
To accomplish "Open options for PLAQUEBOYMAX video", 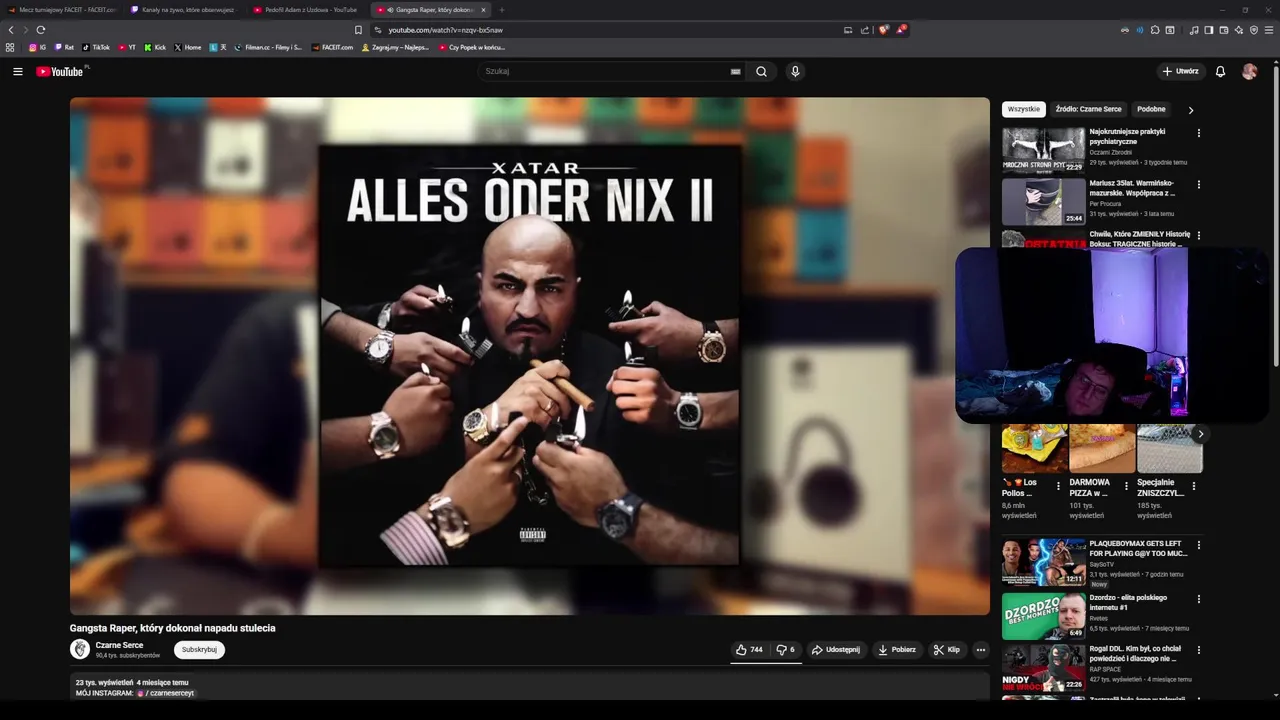I will tap(1198, 545).
